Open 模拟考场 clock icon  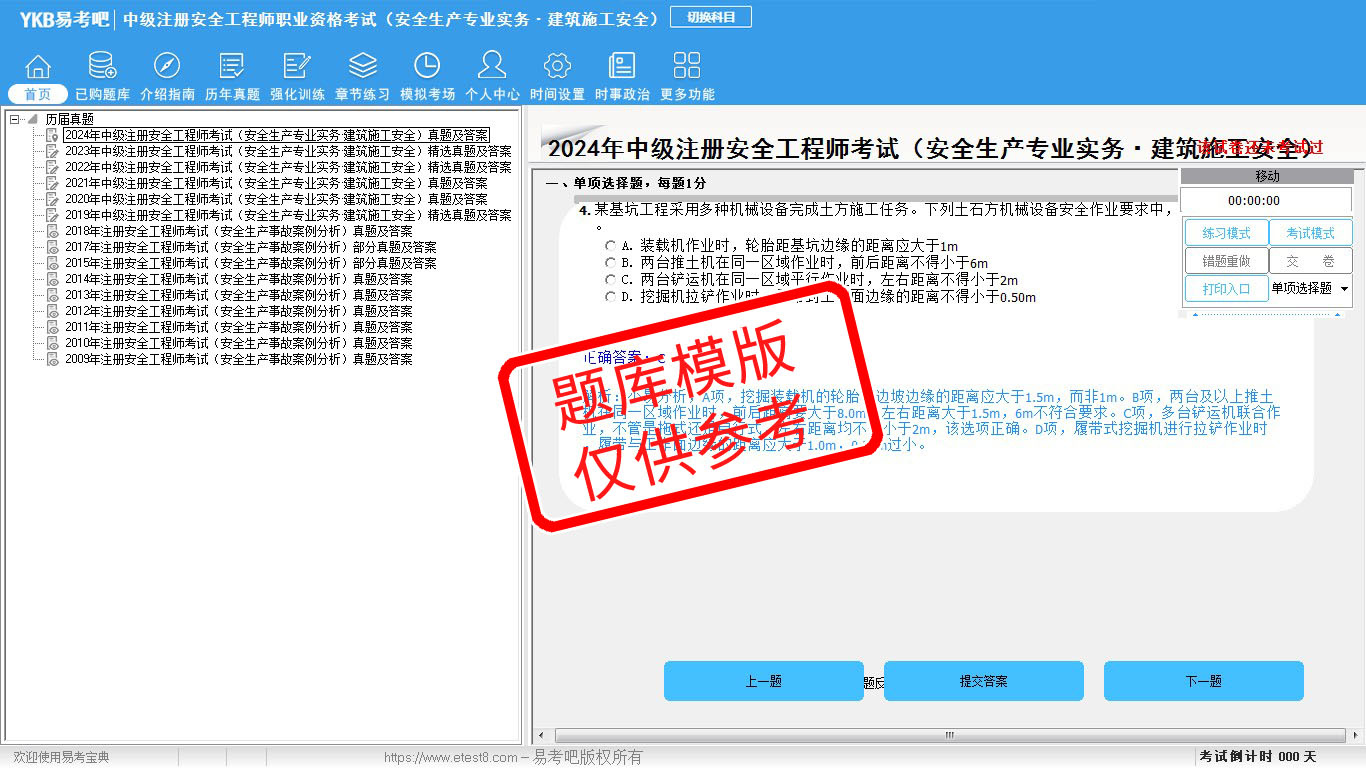coord(427,67)
